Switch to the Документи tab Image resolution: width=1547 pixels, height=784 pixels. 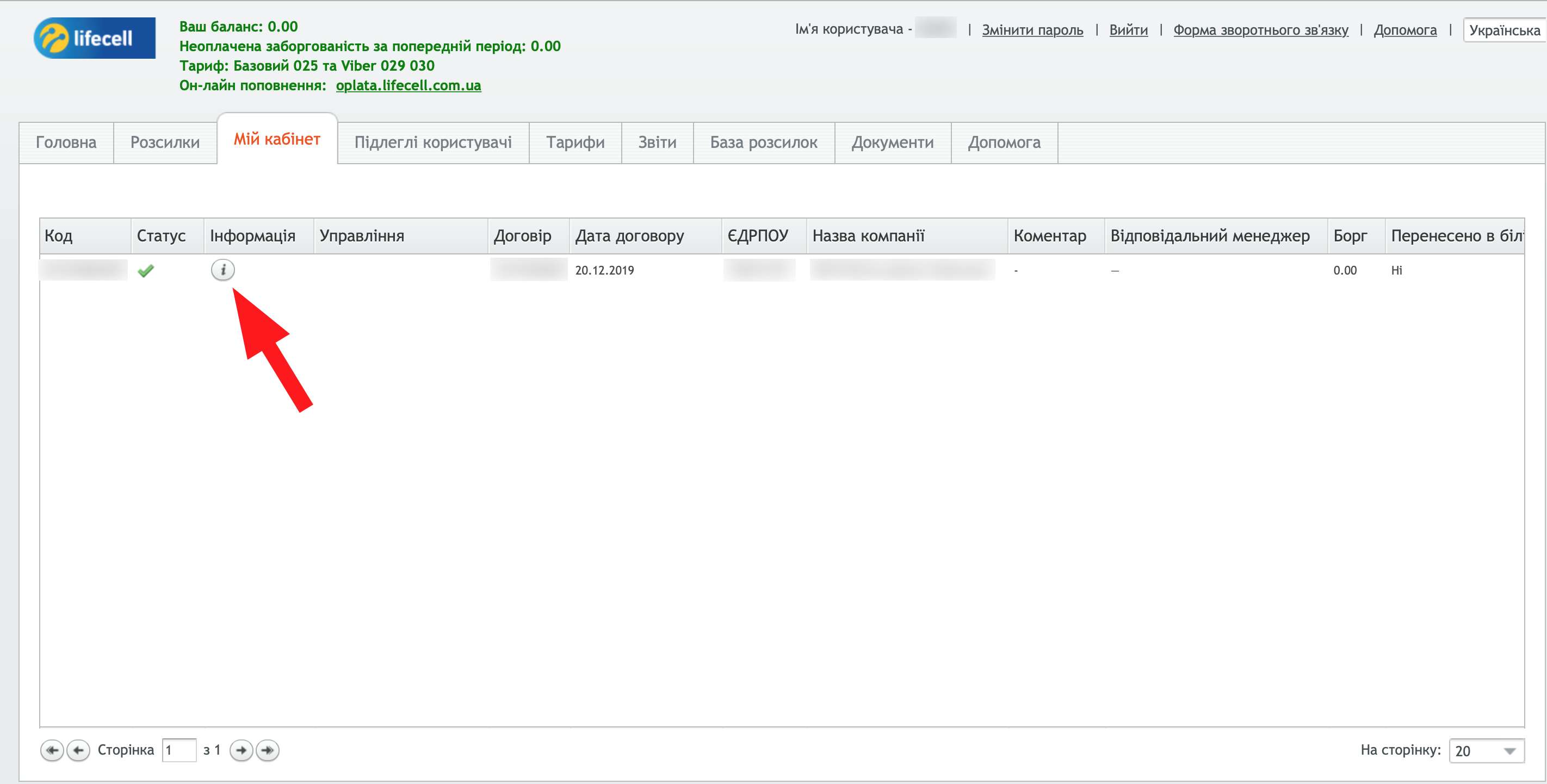click(893, 142)
